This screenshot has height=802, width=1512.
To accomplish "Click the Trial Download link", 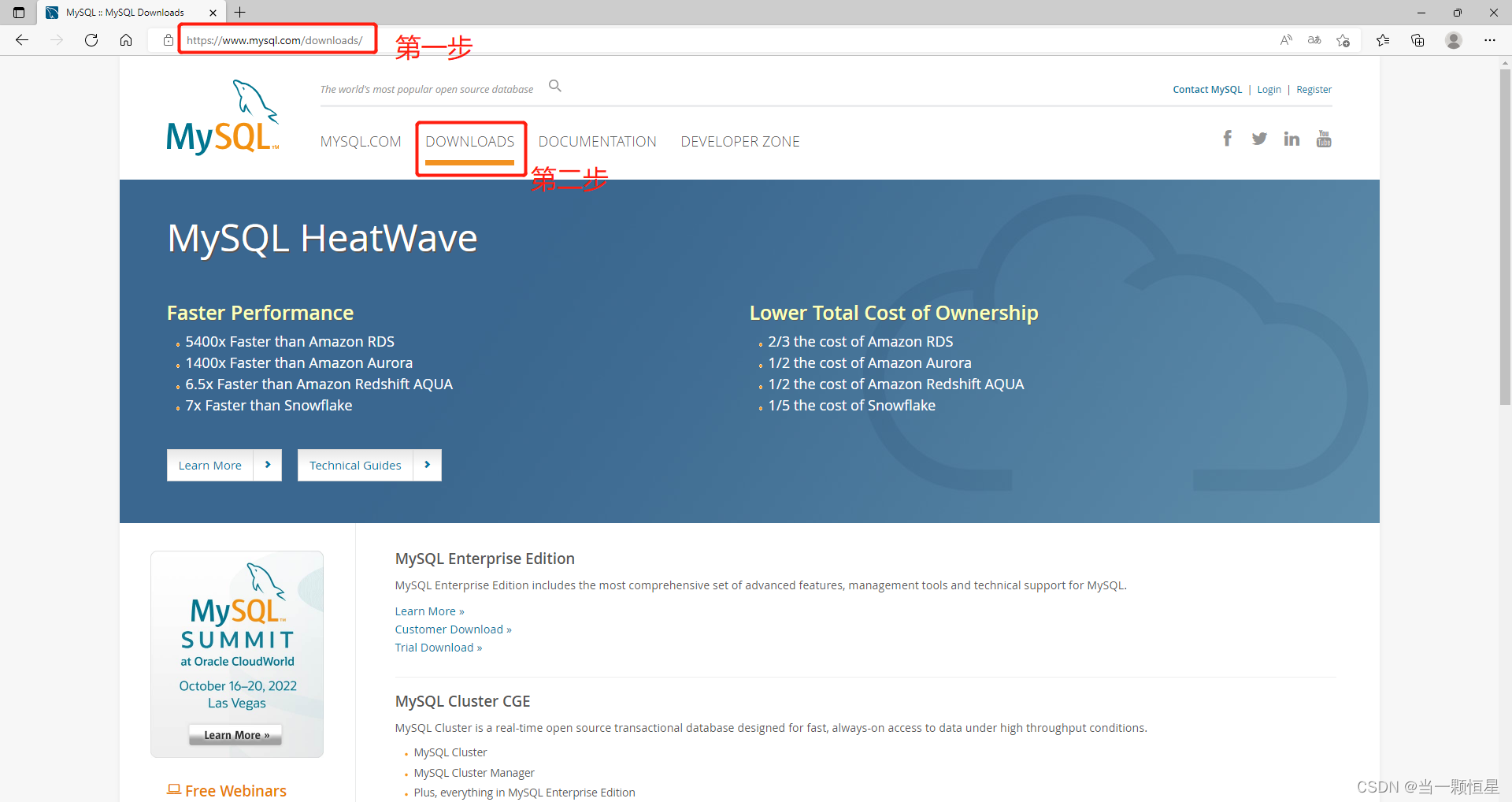I will coord(439,648).
